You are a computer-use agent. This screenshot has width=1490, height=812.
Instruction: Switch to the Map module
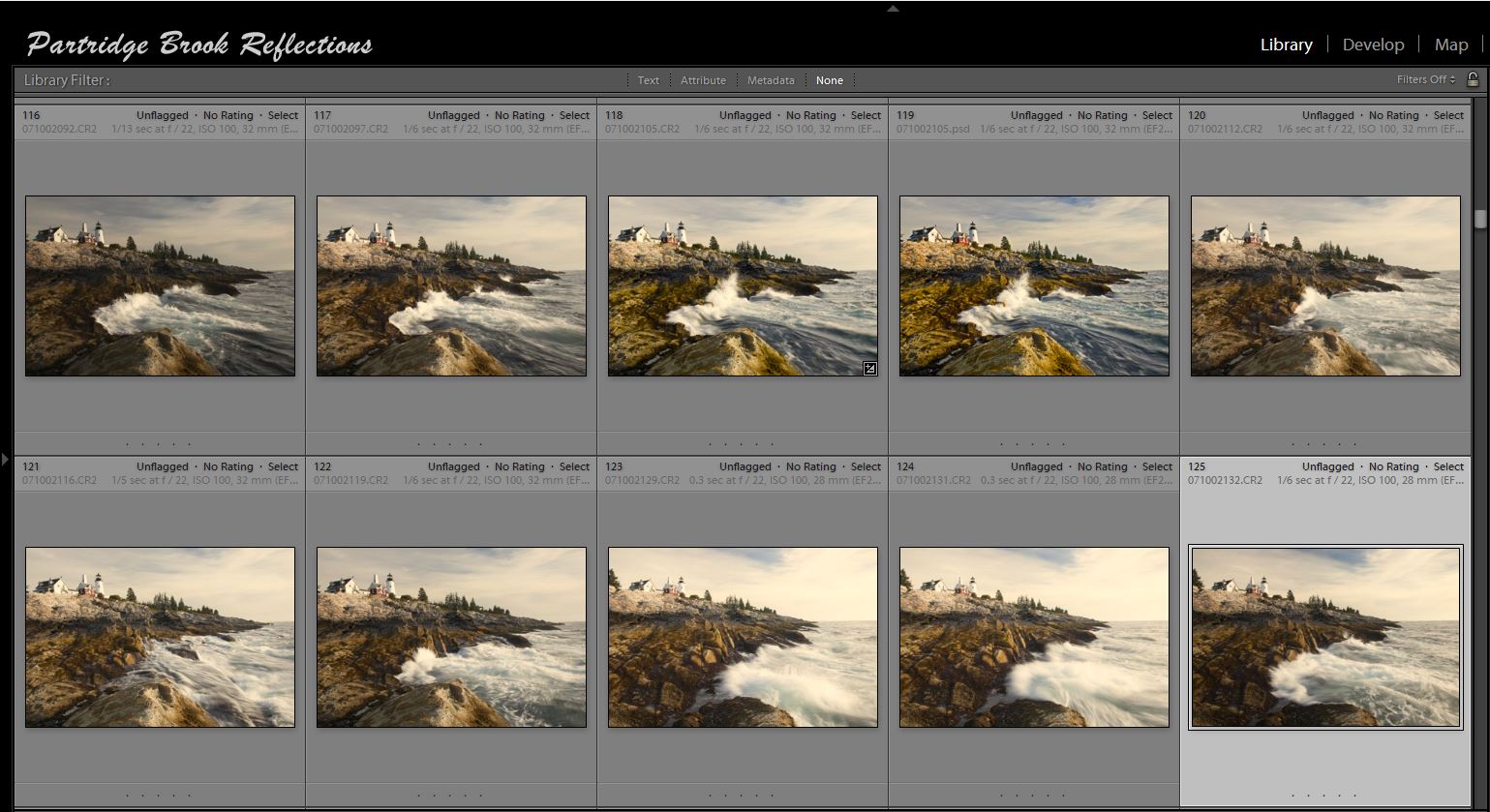click(1451, 45)
